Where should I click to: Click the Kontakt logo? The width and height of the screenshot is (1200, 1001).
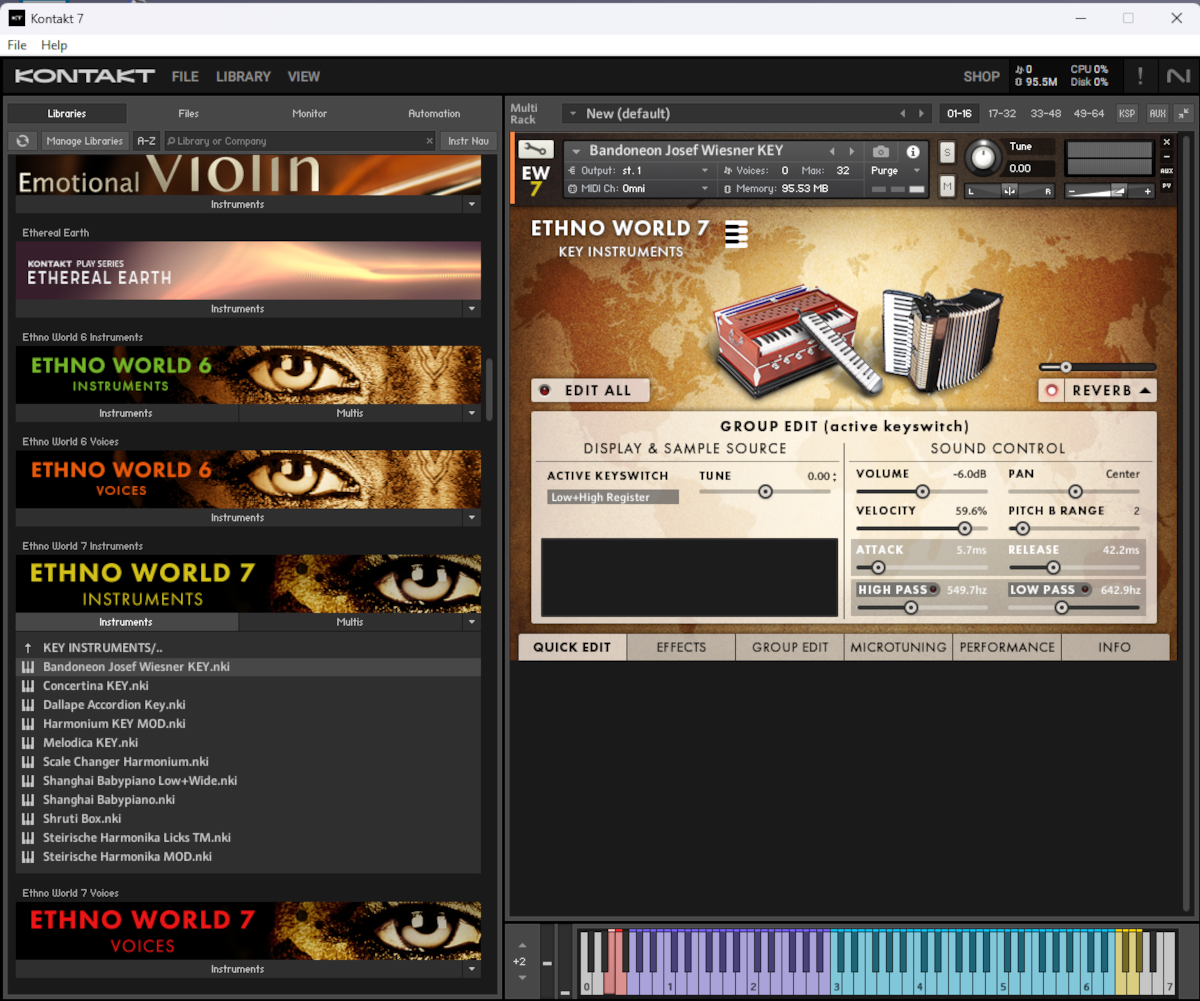(x=85, y=76)
